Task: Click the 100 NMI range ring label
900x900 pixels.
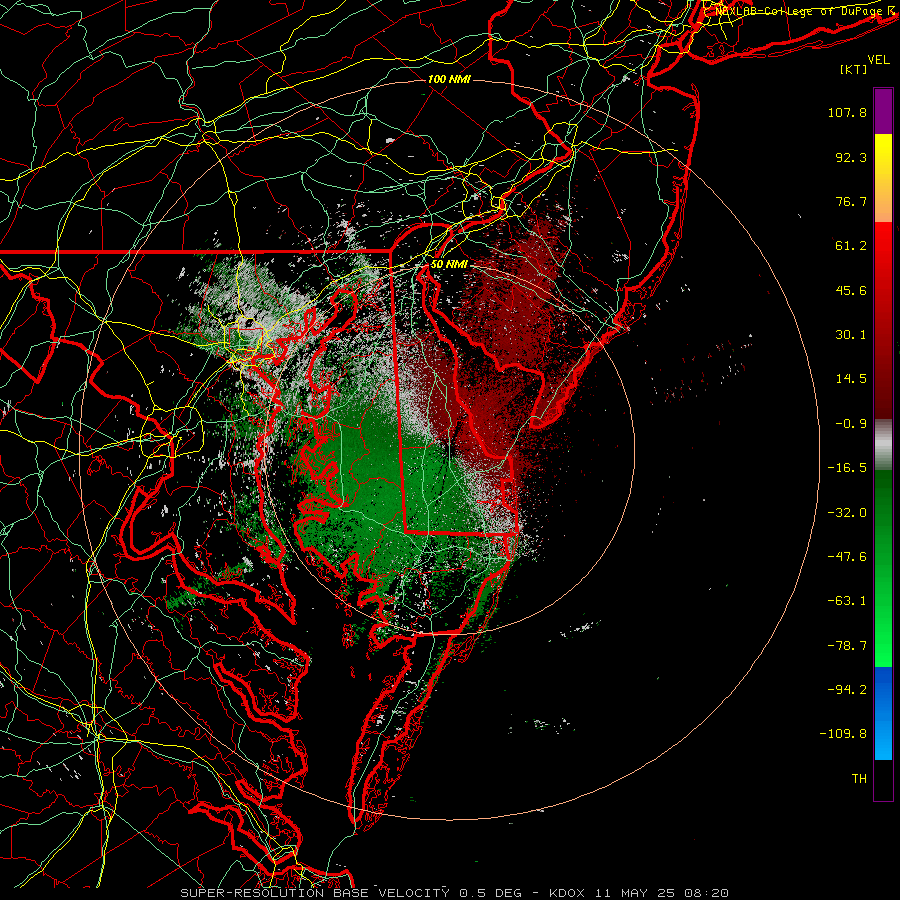Action: tap(449, 79)
